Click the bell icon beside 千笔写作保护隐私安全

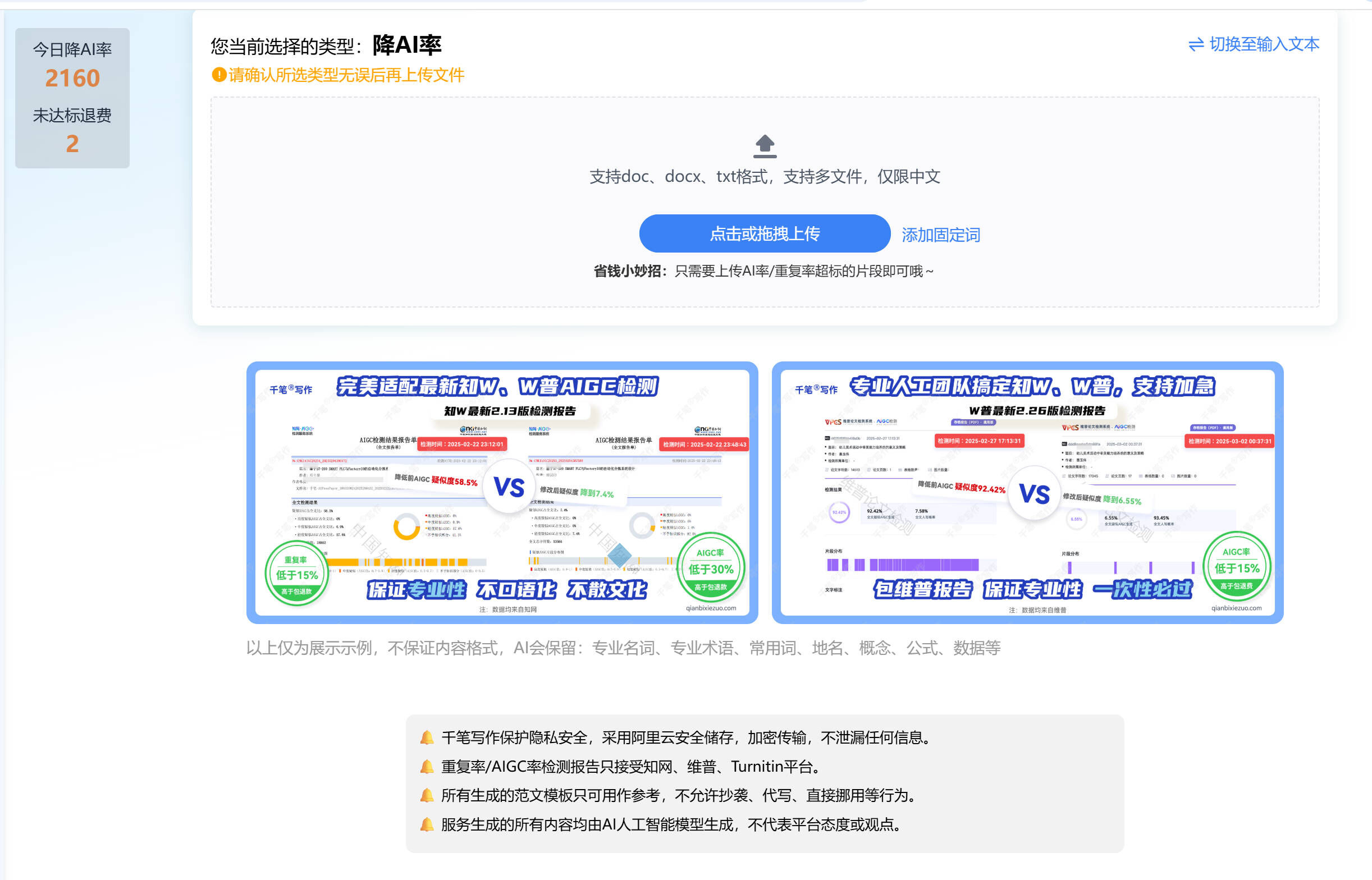[427, 737]
